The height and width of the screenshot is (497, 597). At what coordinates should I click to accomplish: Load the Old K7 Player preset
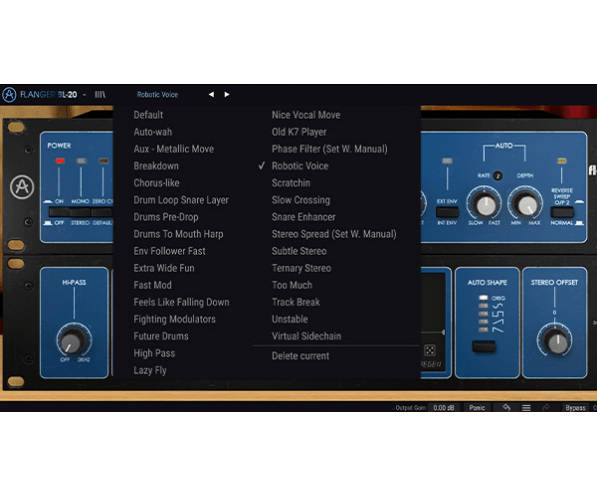click(299, 132)
